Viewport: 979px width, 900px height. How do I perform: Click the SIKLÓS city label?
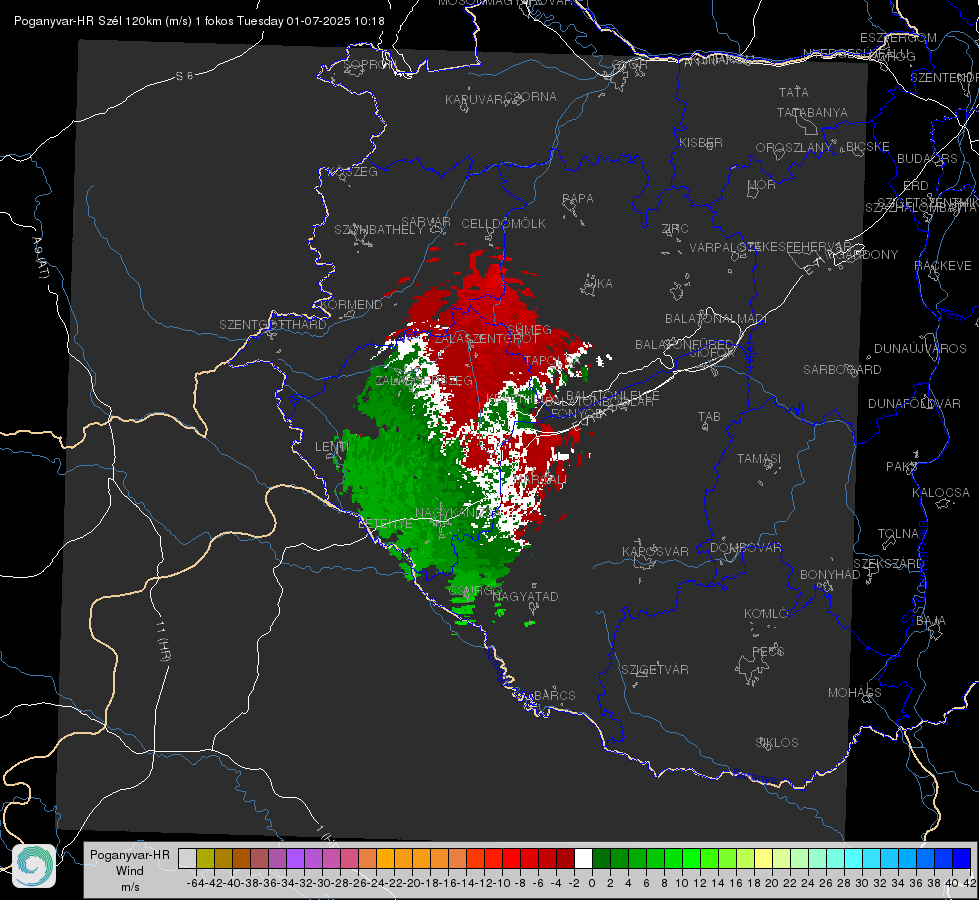(777, 743)
